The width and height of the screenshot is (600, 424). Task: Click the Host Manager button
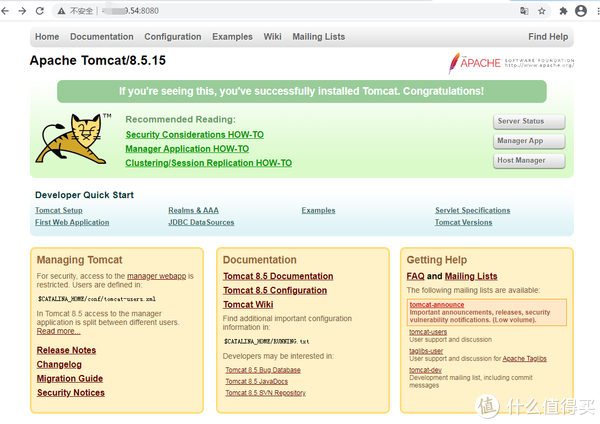point(529,161)
